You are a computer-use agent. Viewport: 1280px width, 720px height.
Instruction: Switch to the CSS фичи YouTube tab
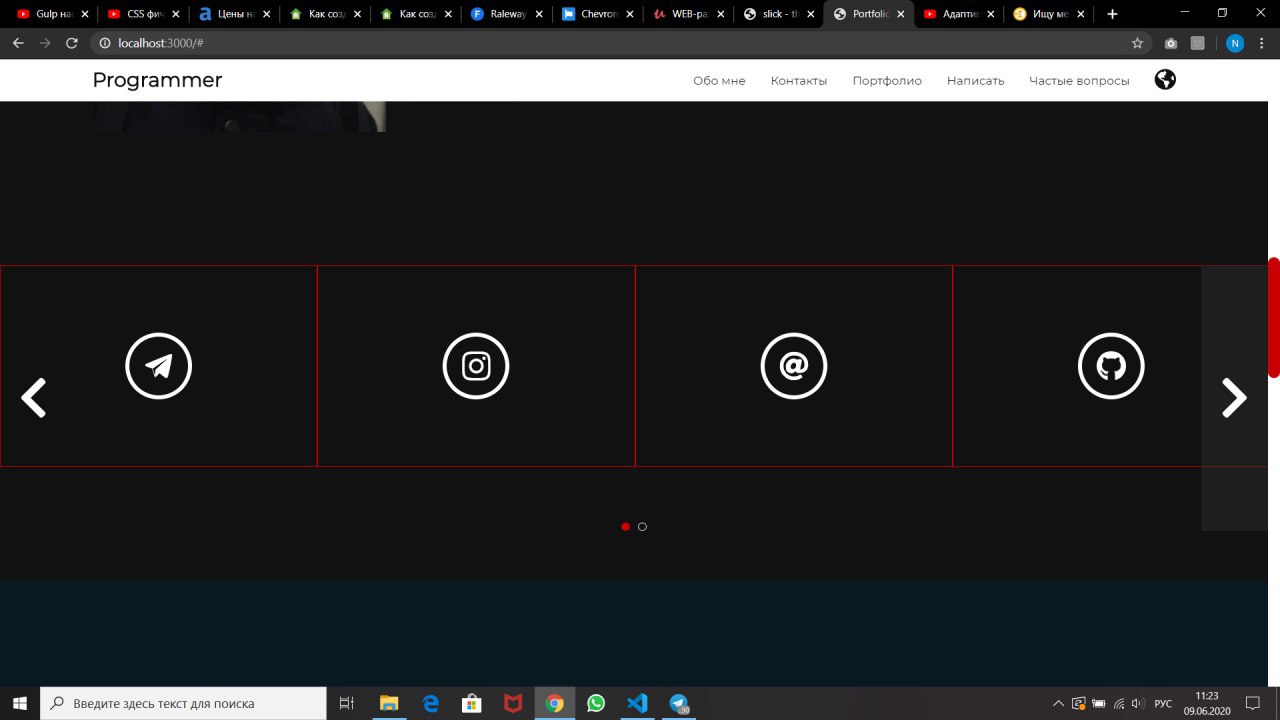point(144,14)
